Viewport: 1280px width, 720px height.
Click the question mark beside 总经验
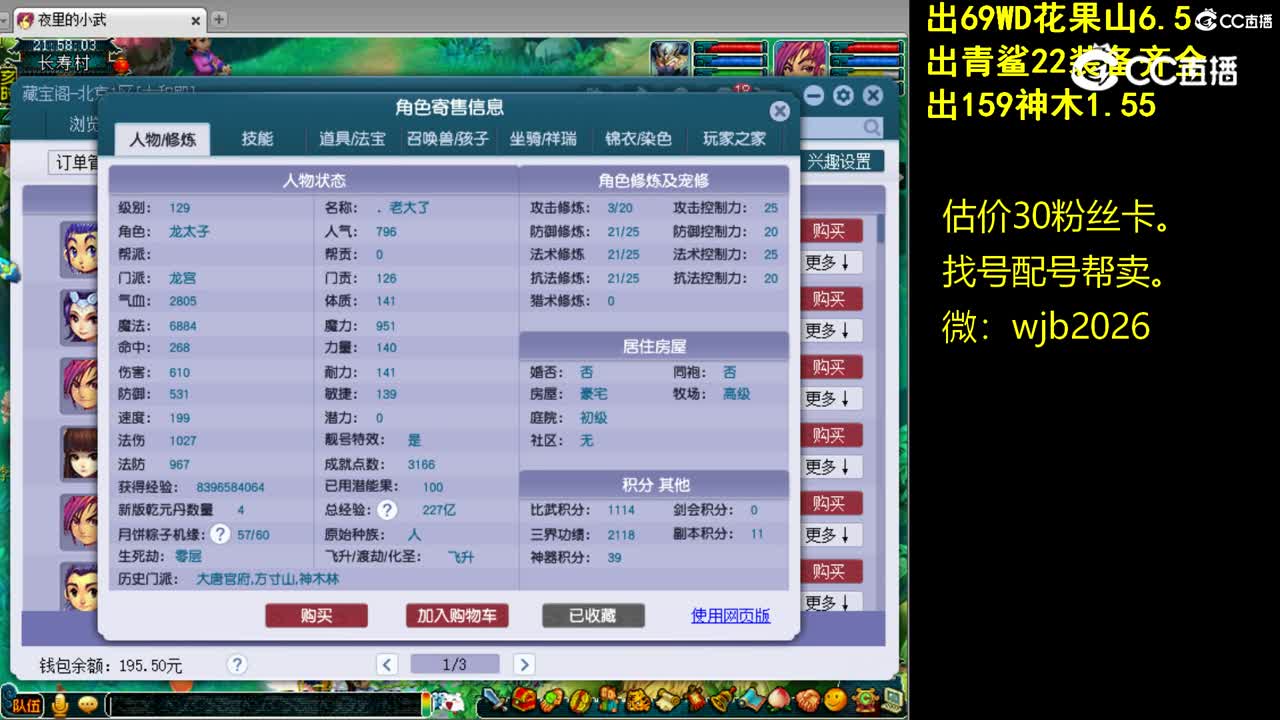point(389,510)
